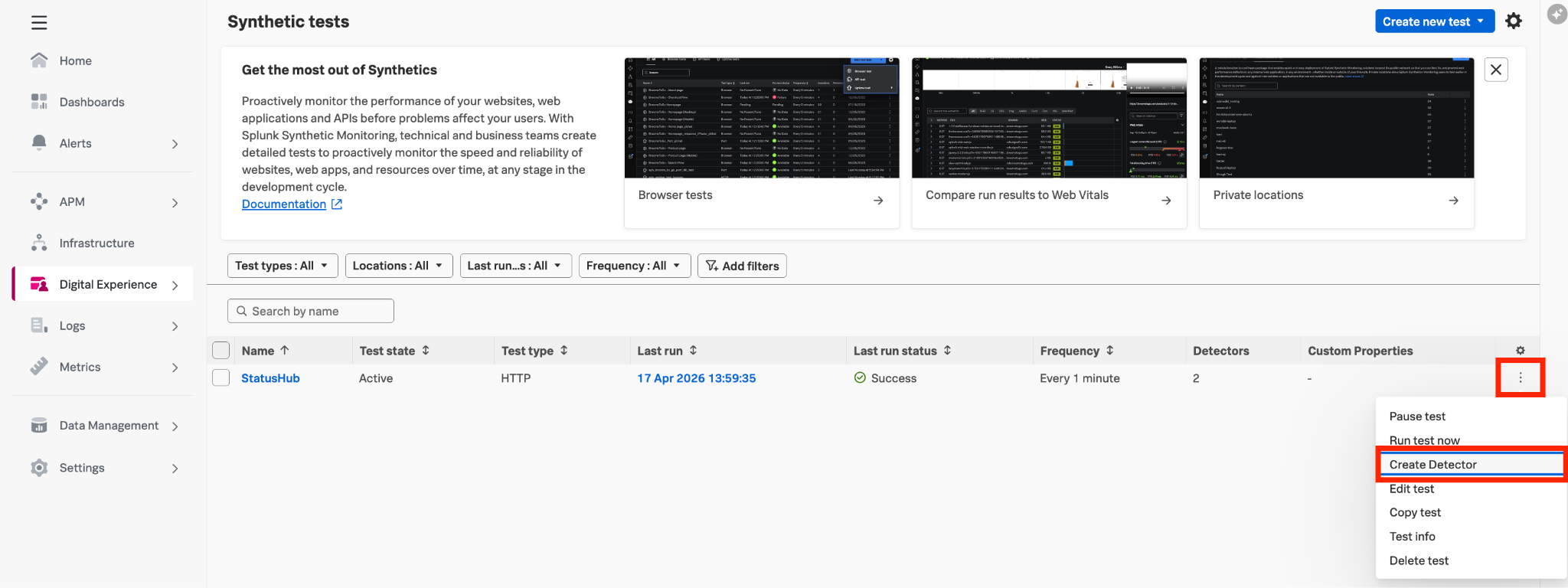The height and width of the screenshot is (588, 1568).
Task: Click the Success status cell
Action: [x=885, y=378]
